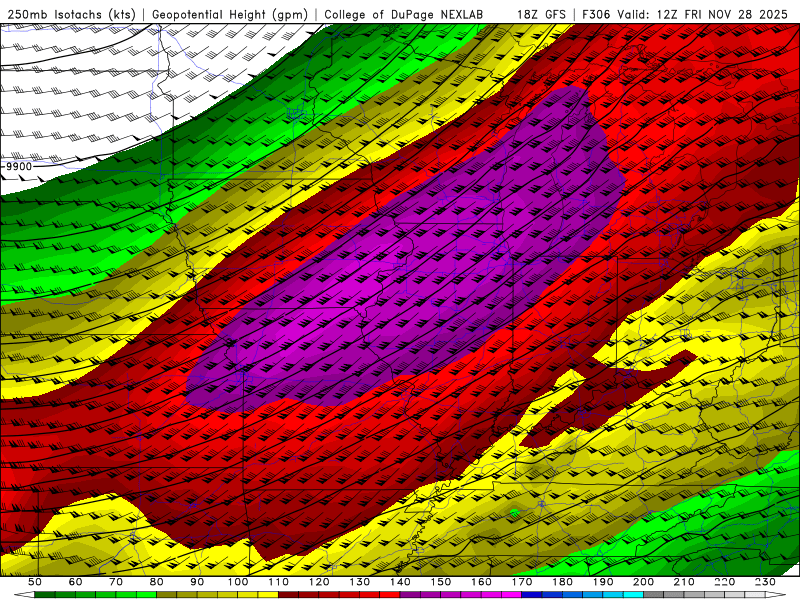Click the '110' value on the color scale
Image resolution: width=800 pixels, height=600 pixels.
point(279,582)
